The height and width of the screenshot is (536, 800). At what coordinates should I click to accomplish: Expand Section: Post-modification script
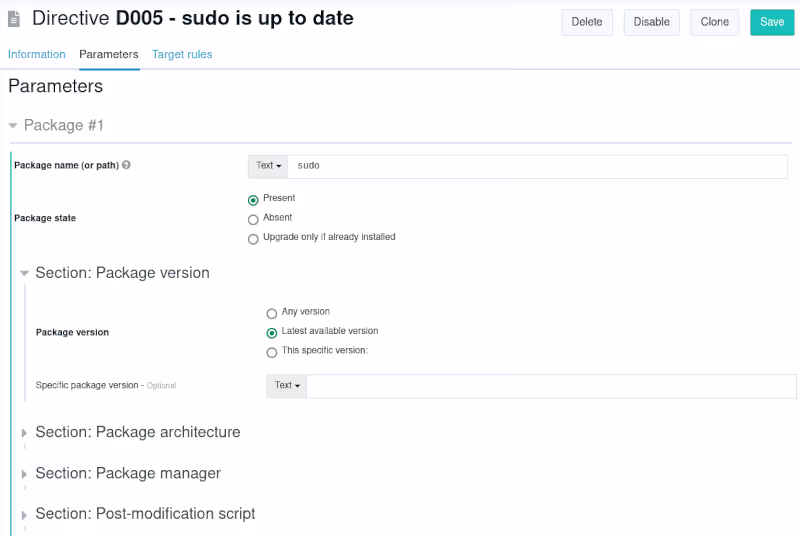[25, 514]
